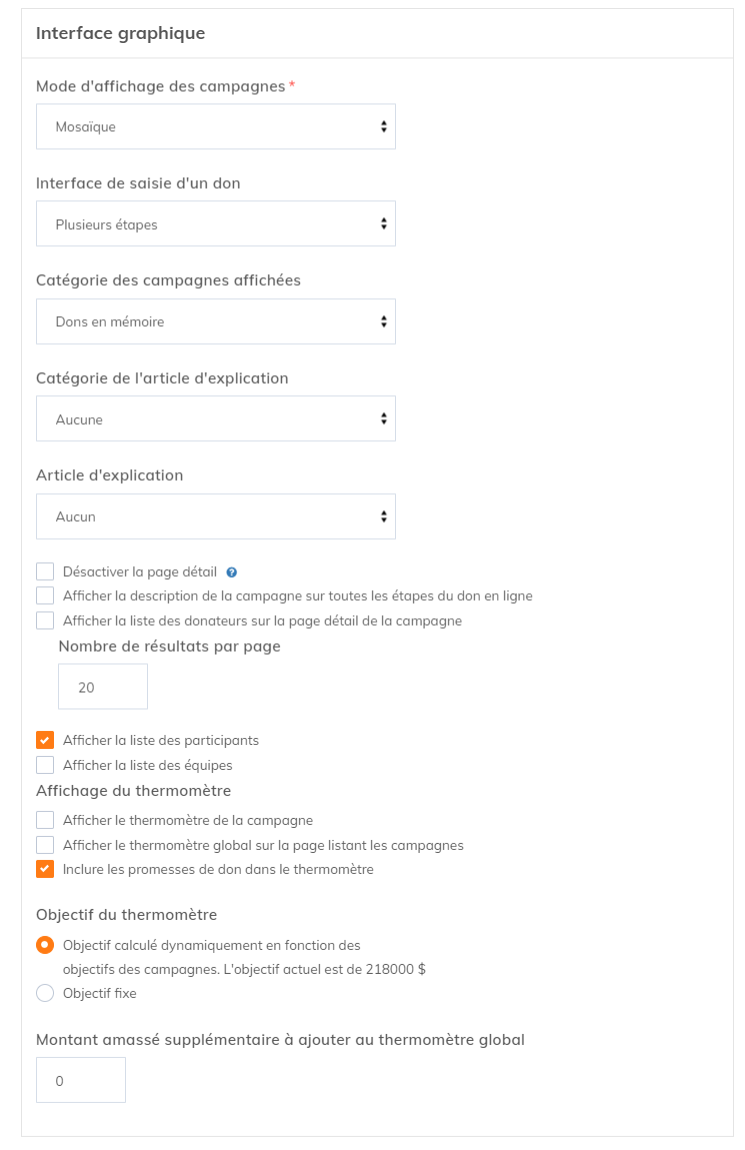Enable Afficher le thermomètre de la campagne
This screenshot has width=745, height=1150.
(x=45, y=820)
